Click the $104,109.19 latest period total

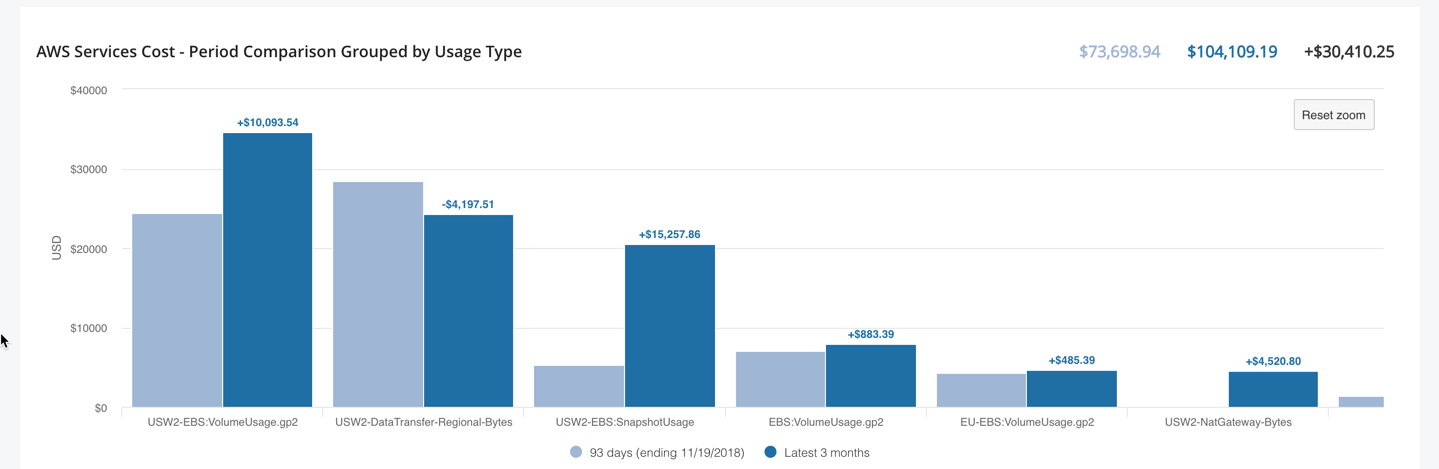coord(1232,52)
